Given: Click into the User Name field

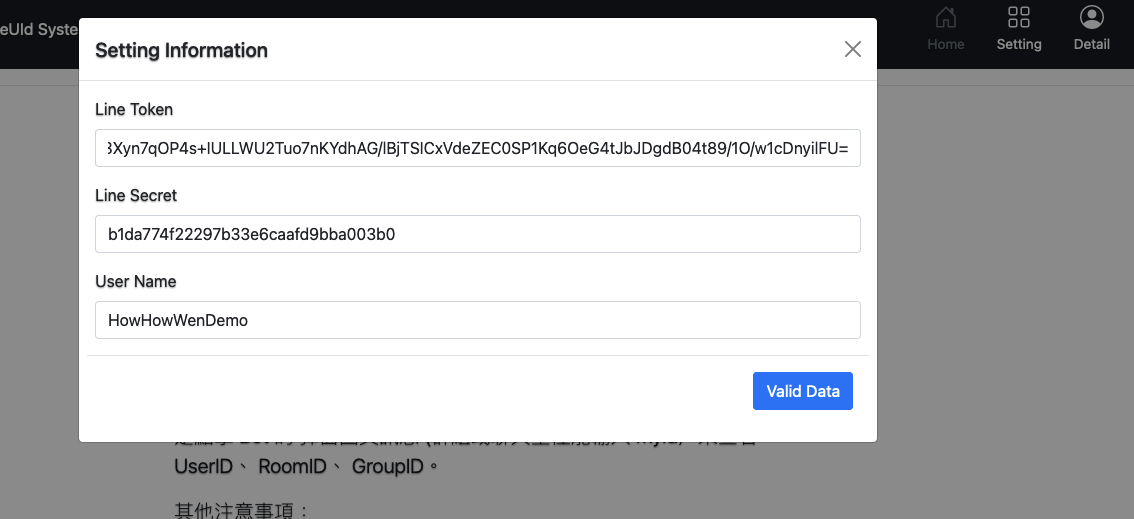Looking at the screenshot, I should click(477, 320).
